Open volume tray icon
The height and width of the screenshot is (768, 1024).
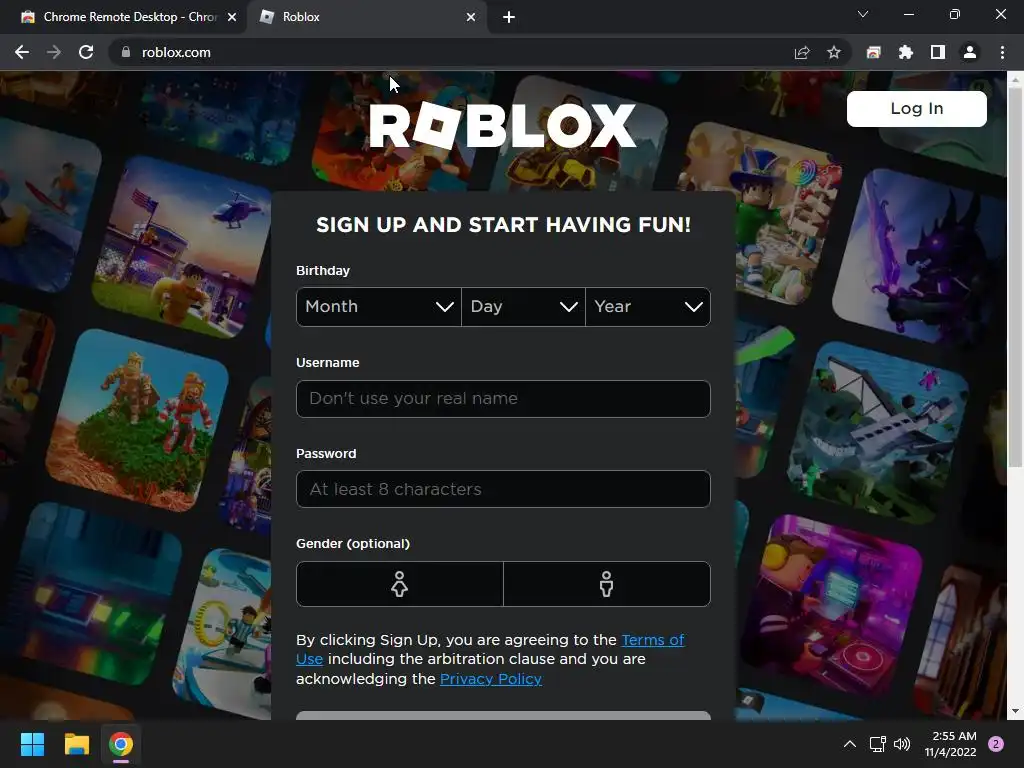pos(902,744)
